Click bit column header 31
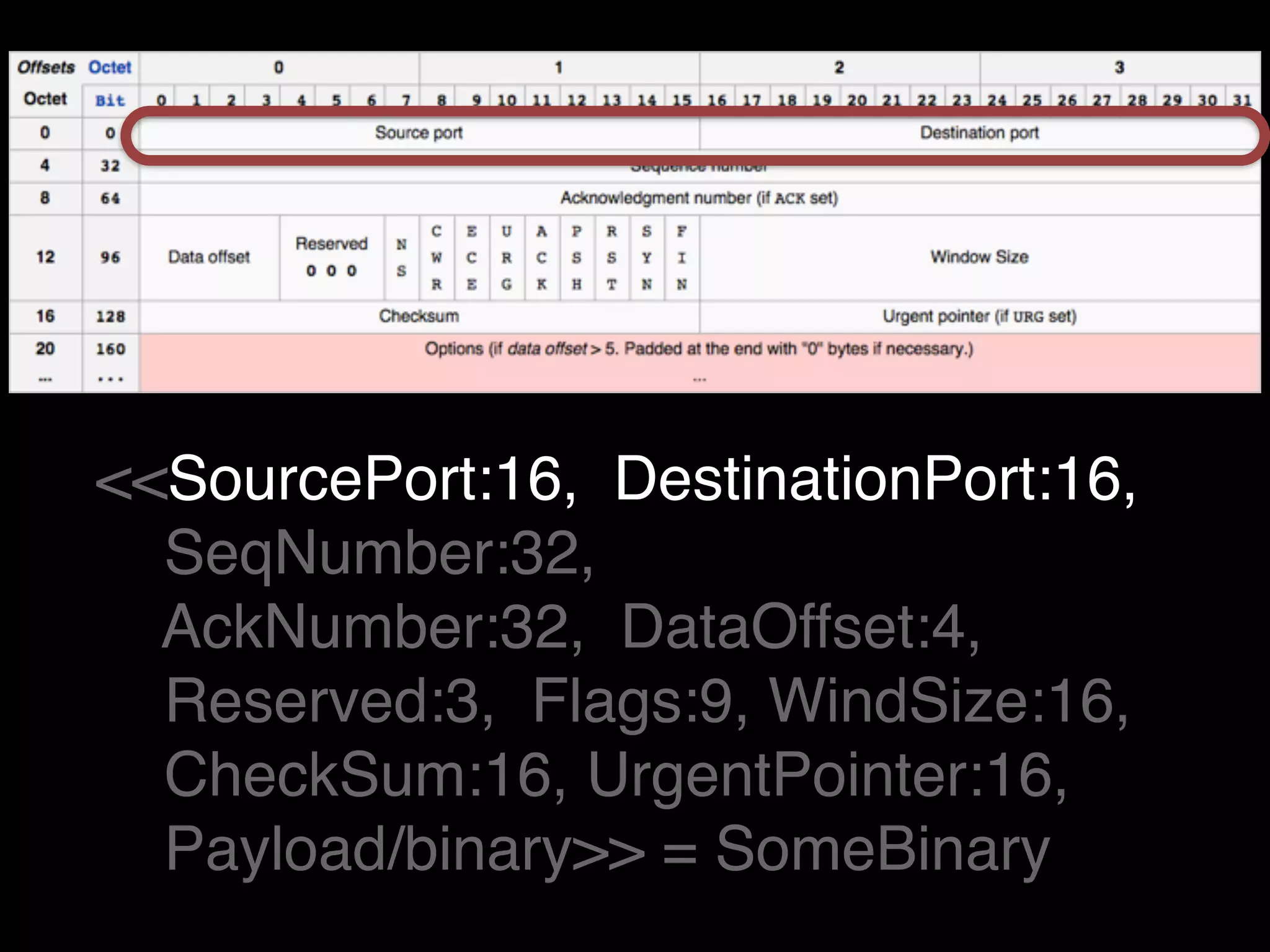The image size is (1270, 952). point(1242,100)
